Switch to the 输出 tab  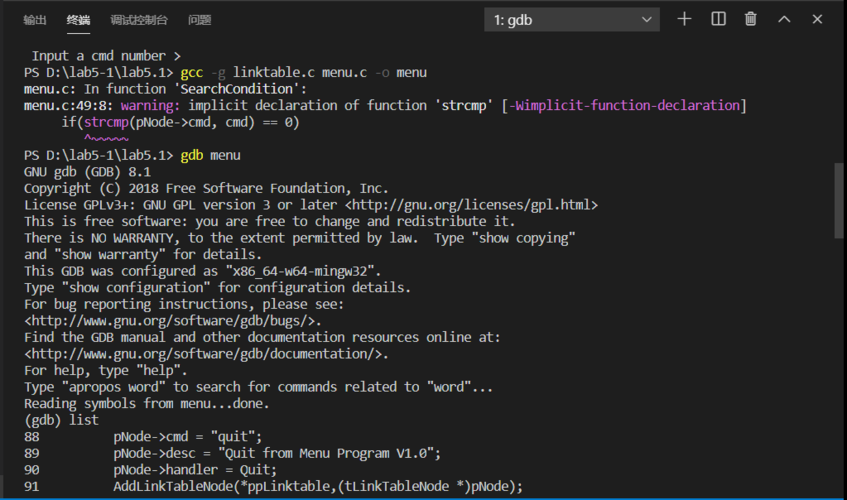click(x=35, y=20)
